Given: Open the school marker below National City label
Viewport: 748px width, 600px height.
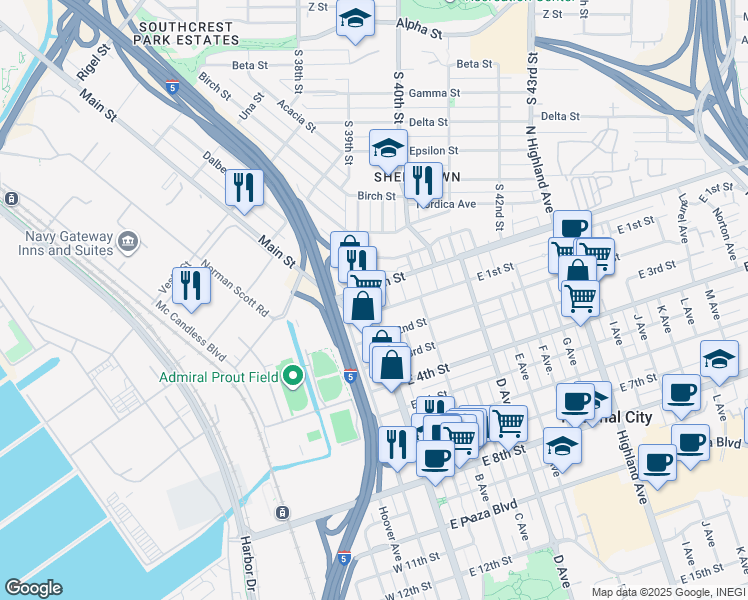Looking at the screenshot, I should (x=562, y=447).
